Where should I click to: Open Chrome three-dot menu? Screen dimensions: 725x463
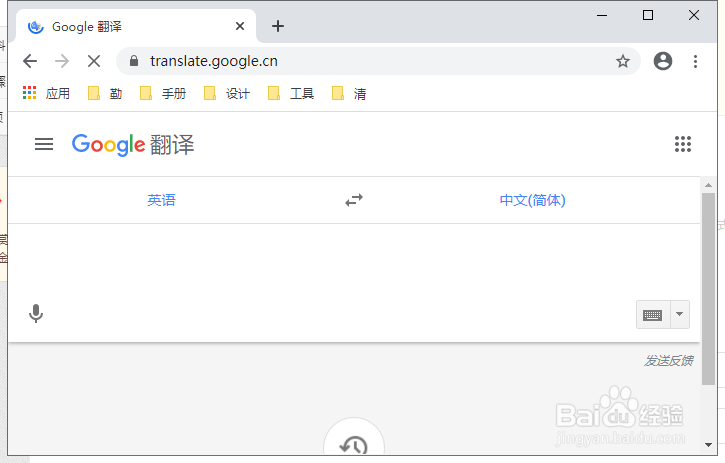pyautogui.click(x=695, y=61)
